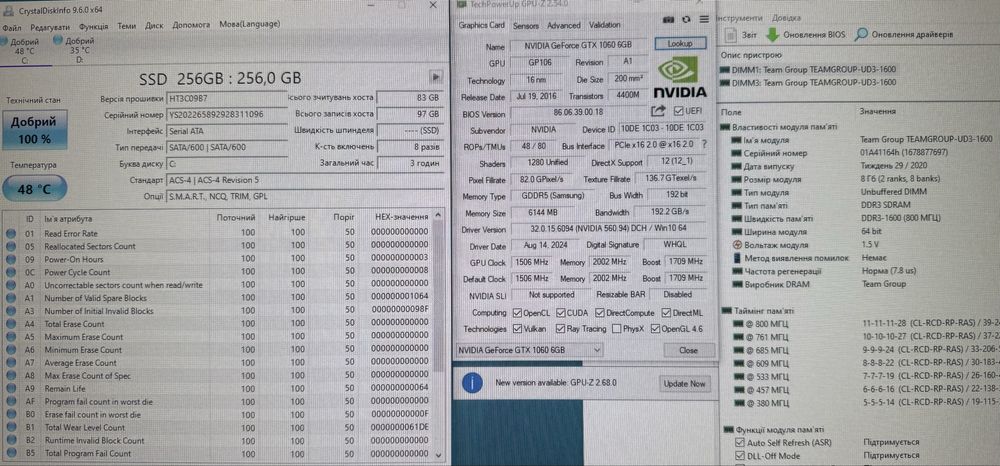Click the Оновлення драйверів label

click(913, 34)
